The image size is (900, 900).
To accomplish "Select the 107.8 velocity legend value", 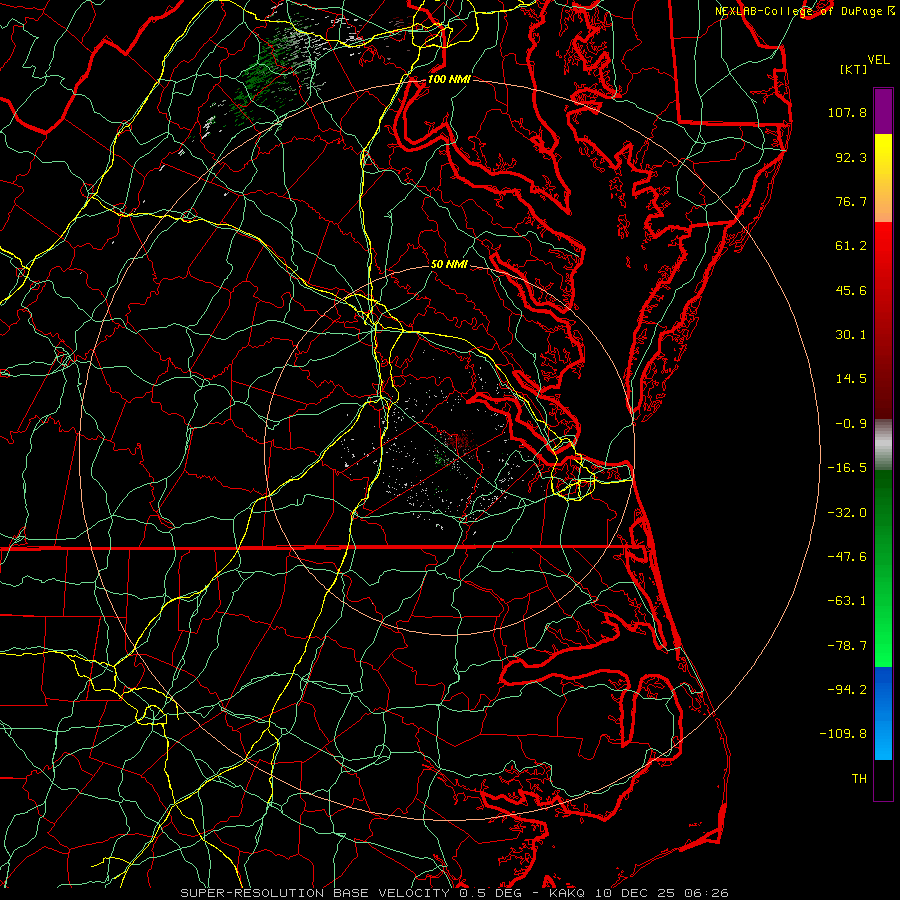I will coord(847,112).
